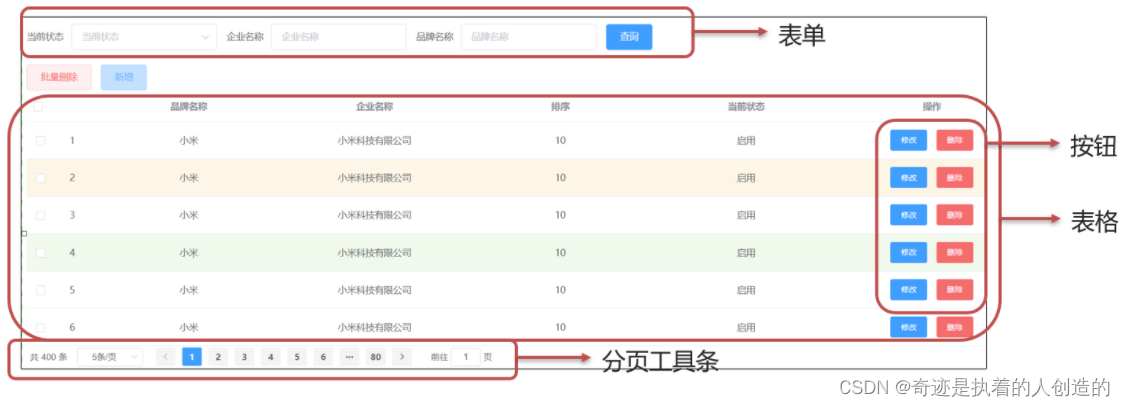Jump to last page 80

click(375, 357)
